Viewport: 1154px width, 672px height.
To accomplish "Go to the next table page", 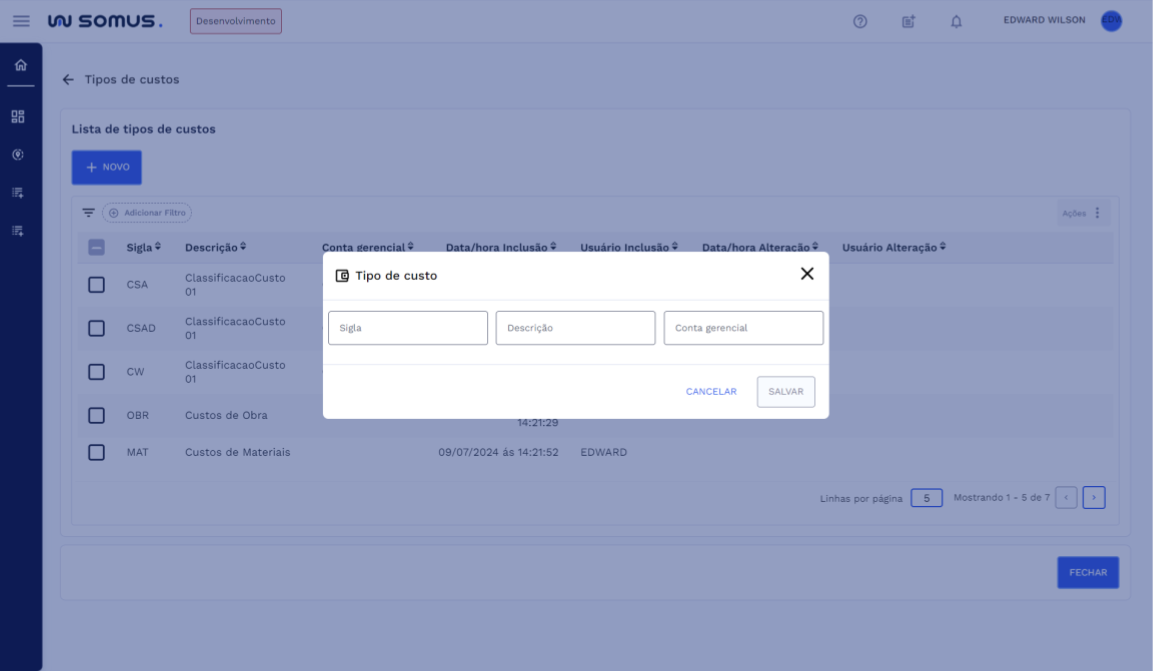I will [1094, 498].
